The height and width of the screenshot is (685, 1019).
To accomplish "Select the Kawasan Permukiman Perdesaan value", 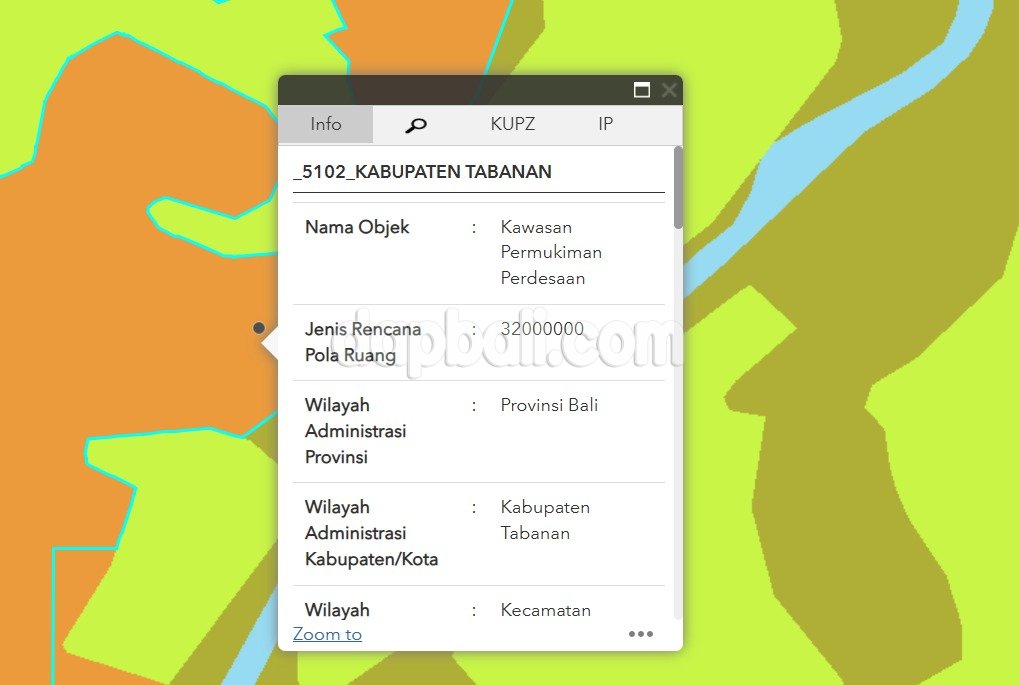I will point(551,253).
